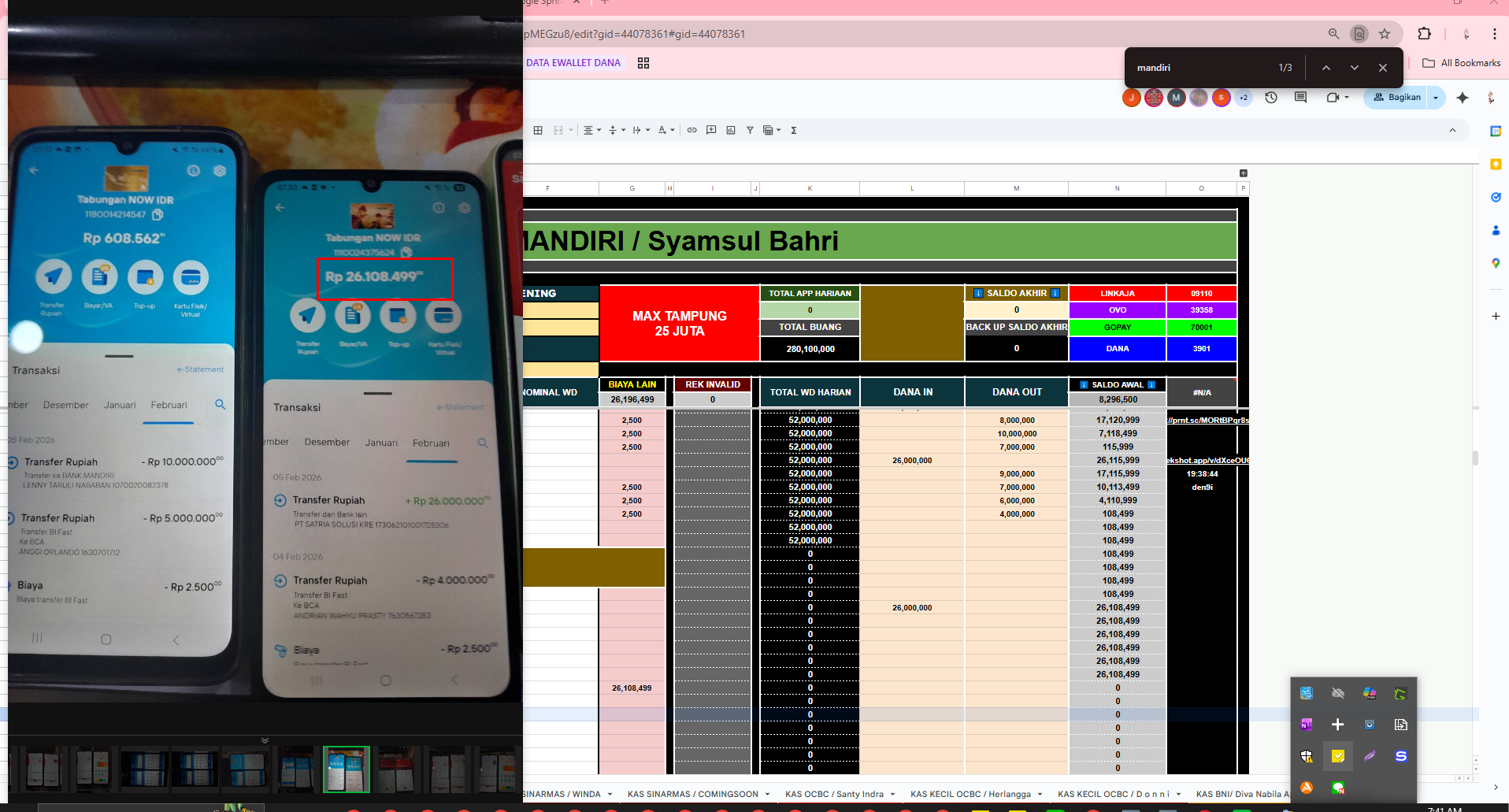Screen dimensions: 1509x812
Task: Create a filter with the funnel icon
Action: click(x=750, y=130)
